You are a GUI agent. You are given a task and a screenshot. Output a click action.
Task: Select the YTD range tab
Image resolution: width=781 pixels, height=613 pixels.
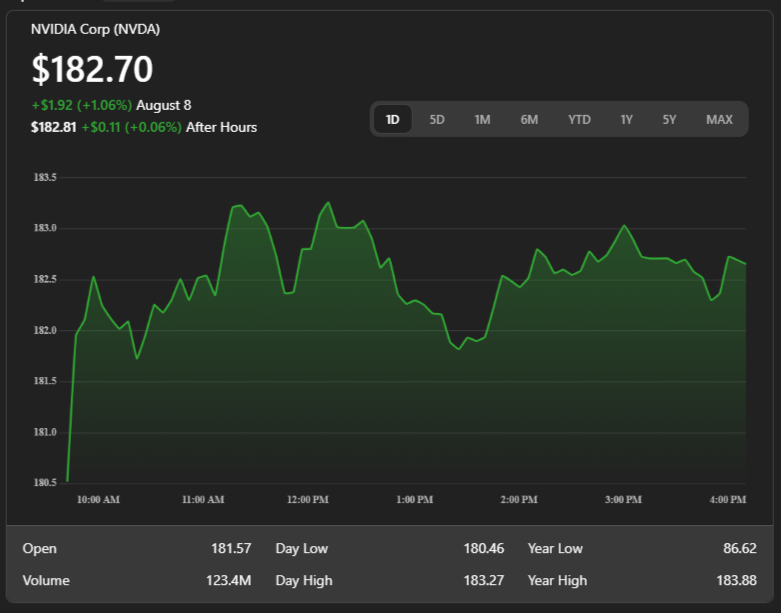579,120
